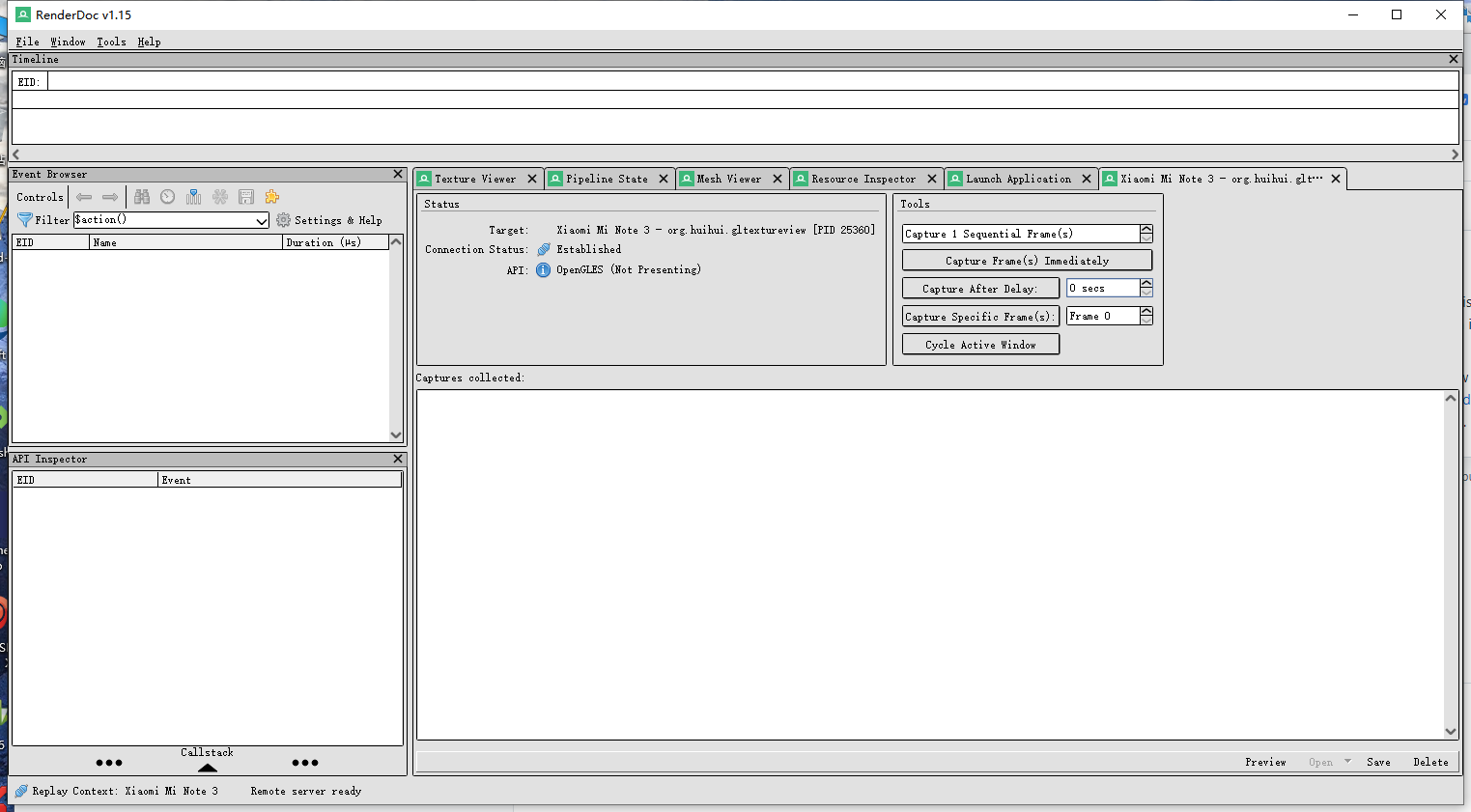
Task: Open extensions via the puzzle piece icon
Action: (271, 197)
